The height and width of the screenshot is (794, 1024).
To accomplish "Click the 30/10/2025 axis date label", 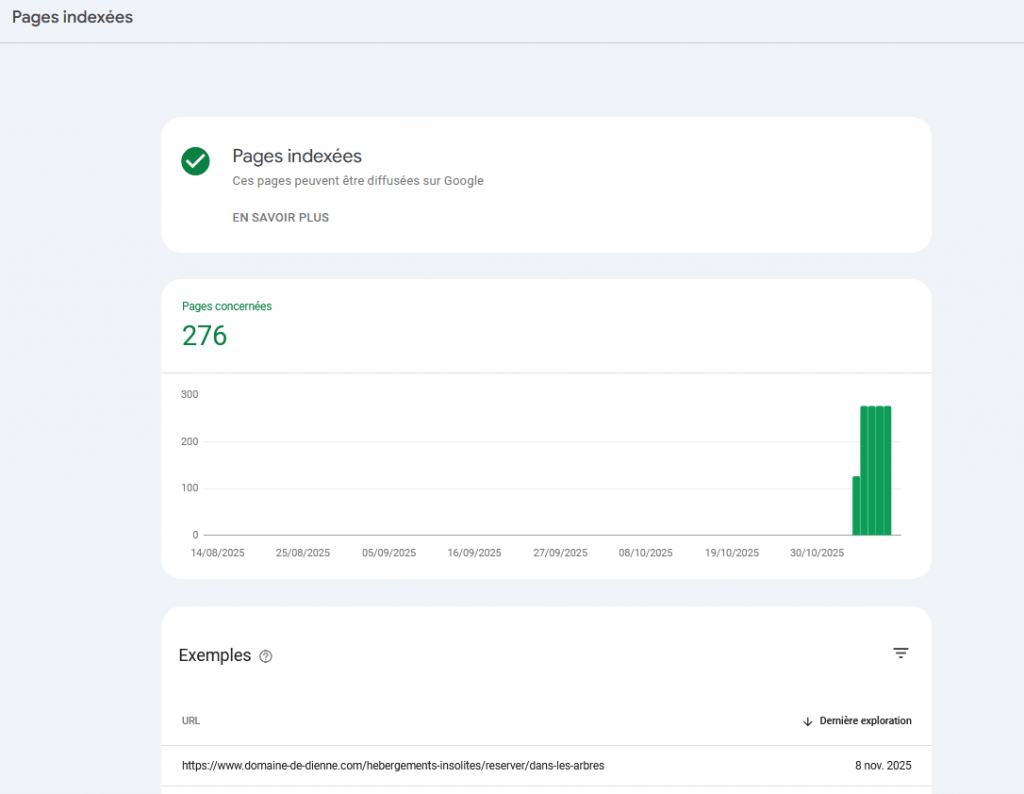I will click(817, 552).
